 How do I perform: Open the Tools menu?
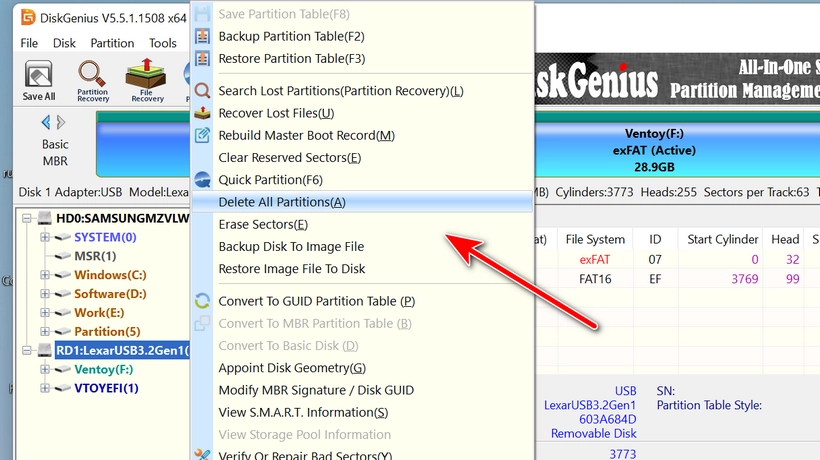point(163,43)
